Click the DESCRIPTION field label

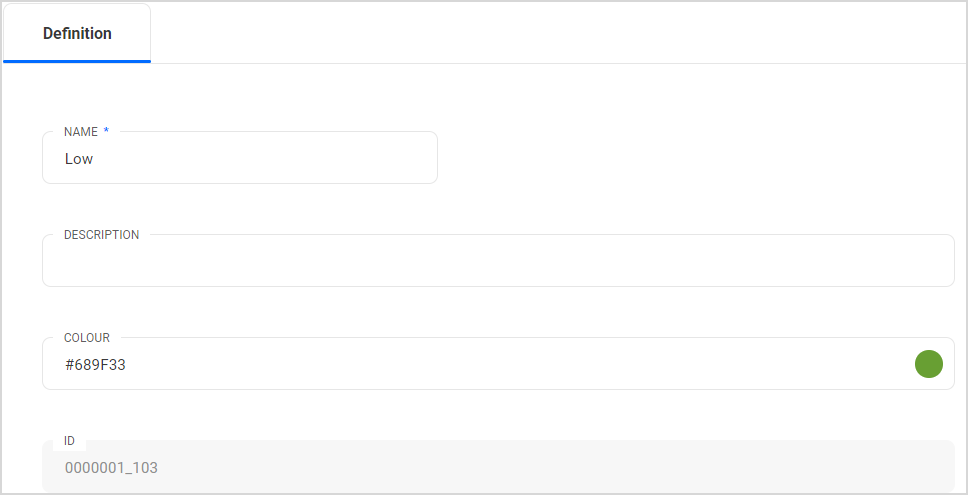(x=102, y=235)
